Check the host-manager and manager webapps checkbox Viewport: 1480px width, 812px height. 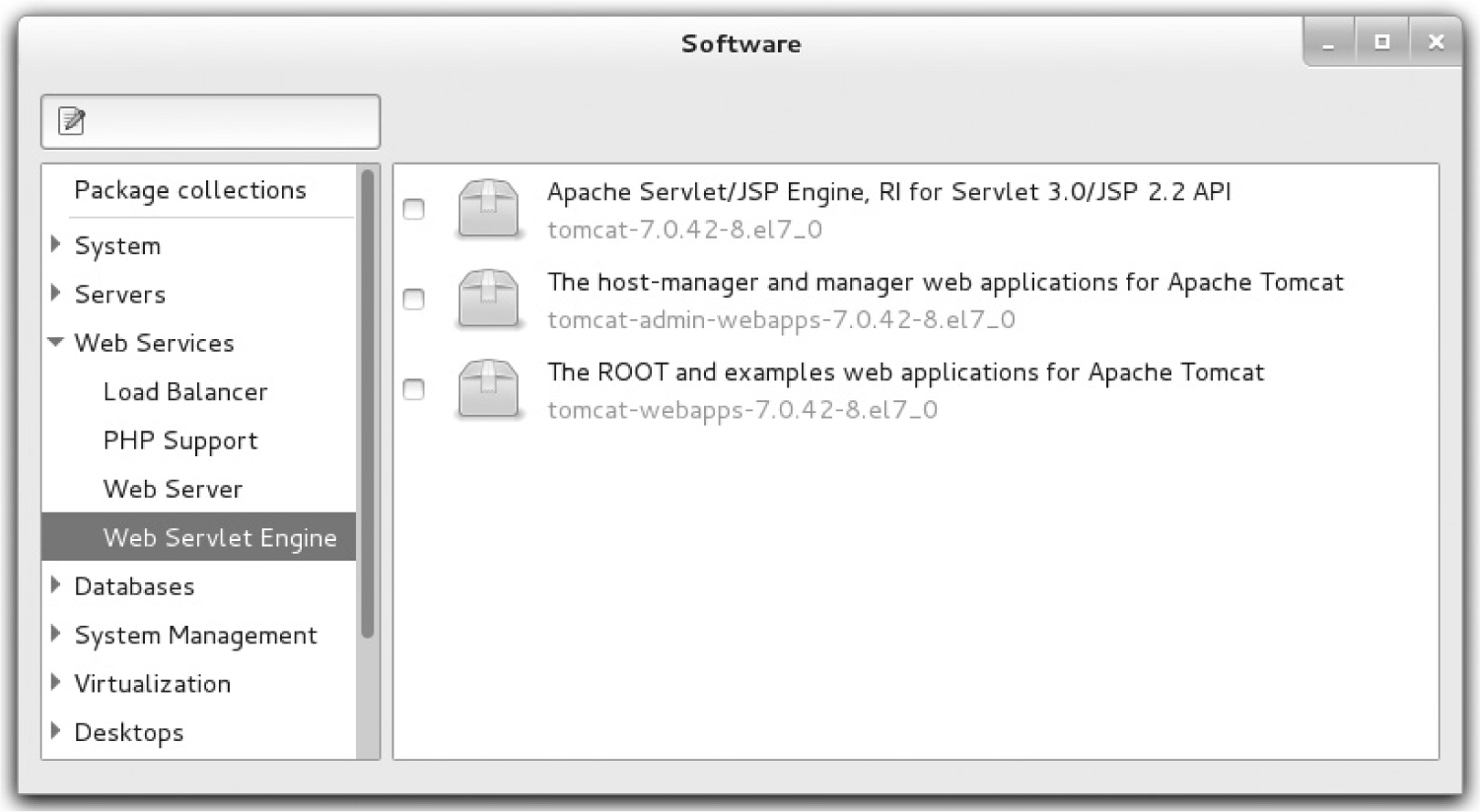tap(414, 300)
